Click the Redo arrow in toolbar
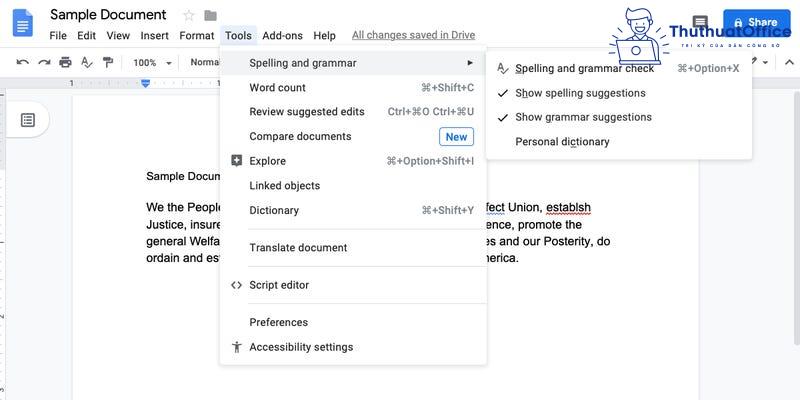Viewport: 800px width, 400px height. click(44, 62)
